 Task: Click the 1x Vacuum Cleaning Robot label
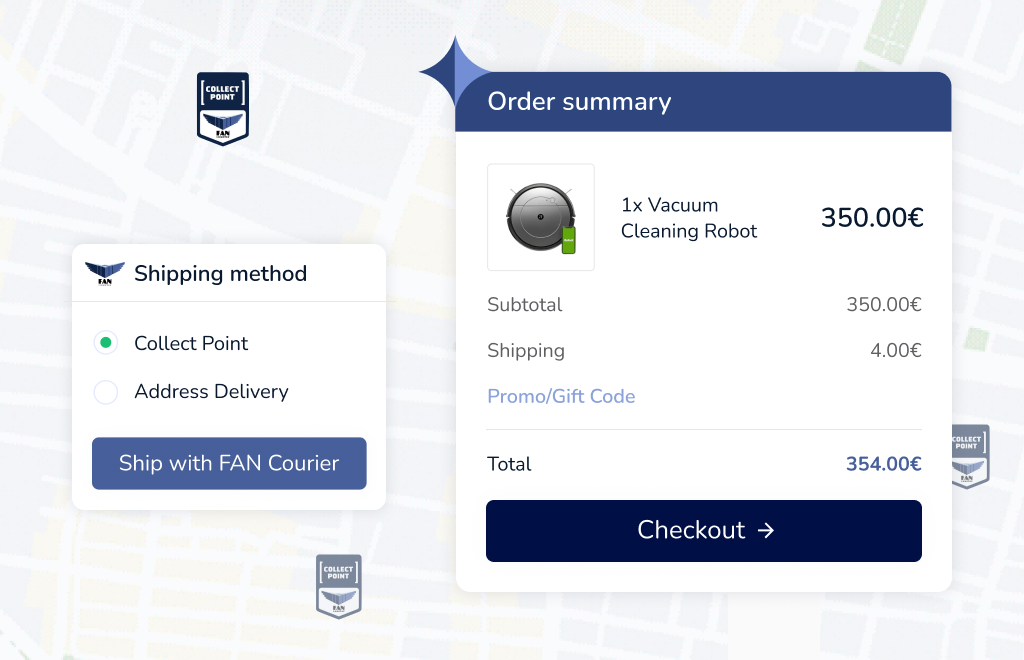pos(688,217)
